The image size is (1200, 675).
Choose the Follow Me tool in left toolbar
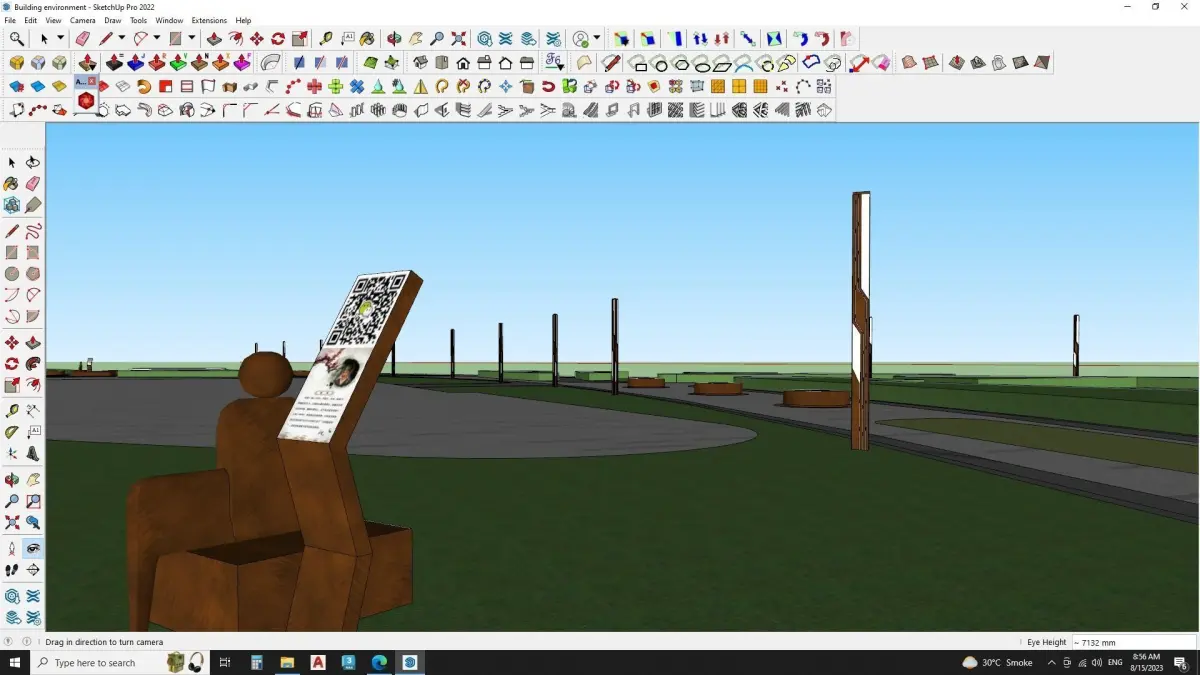pyautogui.click(x=33, y=364)
